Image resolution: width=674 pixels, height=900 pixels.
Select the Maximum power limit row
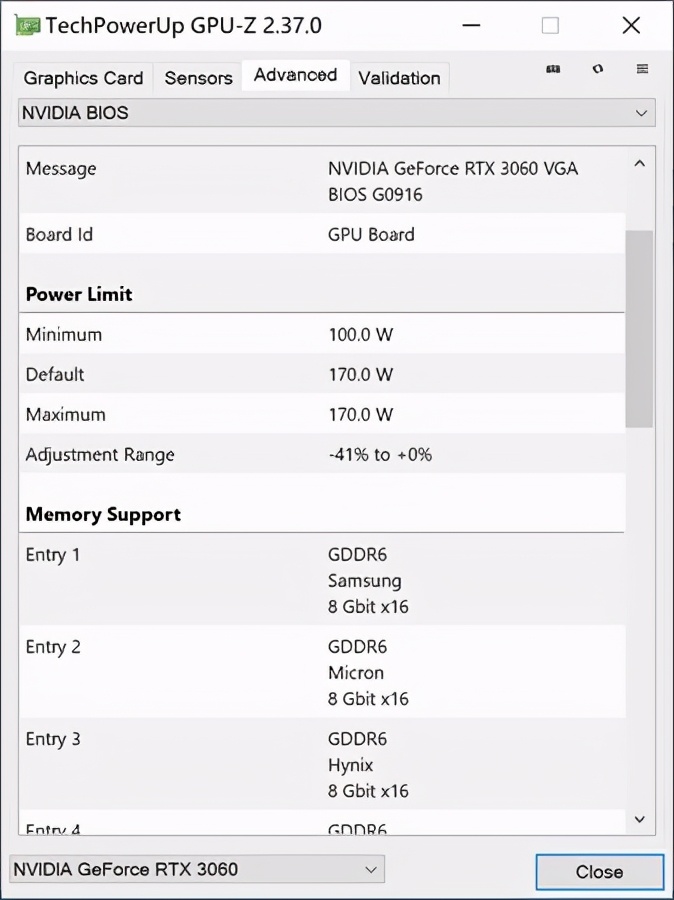pos(322,415)
